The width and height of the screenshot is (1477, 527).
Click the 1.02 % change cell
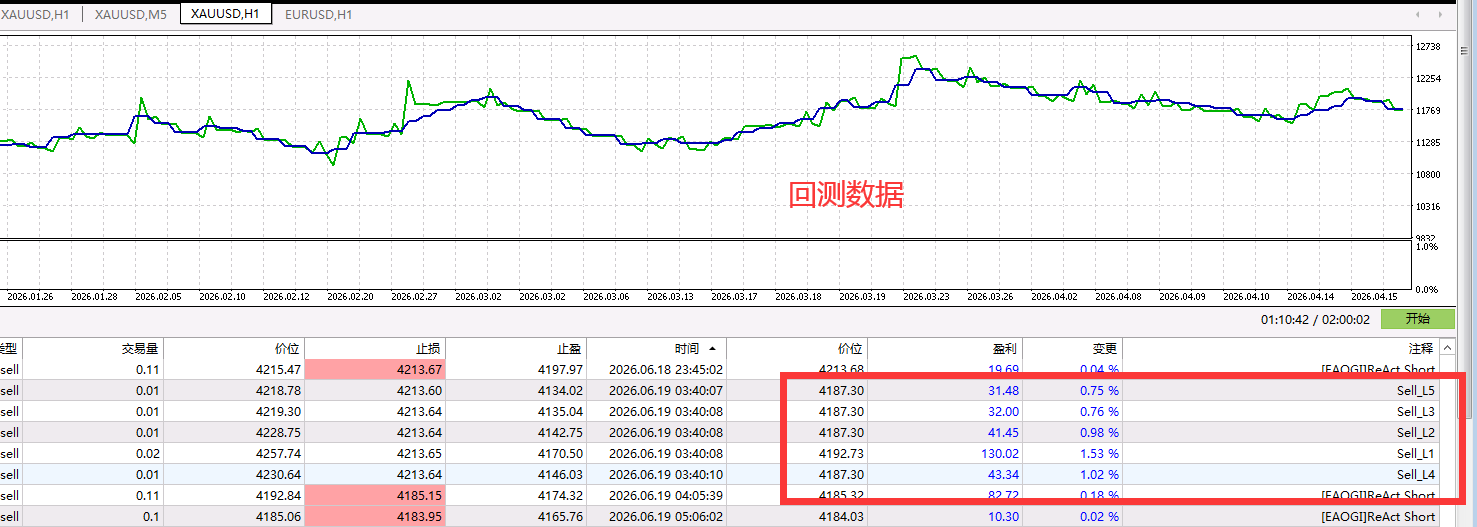tap(1099, 474)
